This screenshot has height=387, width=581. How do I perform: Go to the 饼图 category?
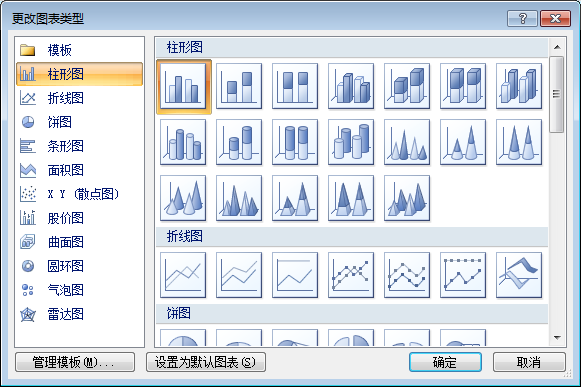pos(79,122)
